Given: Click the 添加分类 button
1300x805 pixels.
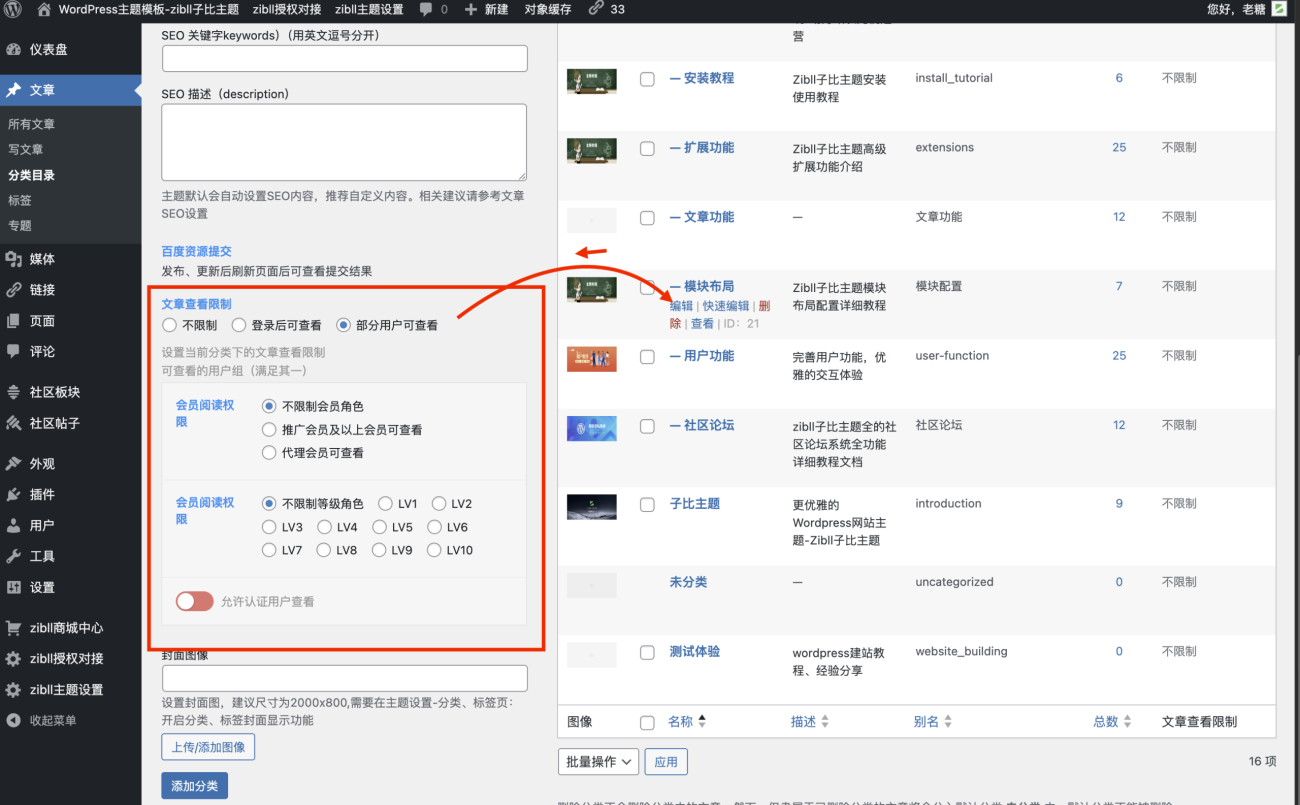Looking at the screenshot, I should coord(194,785).
